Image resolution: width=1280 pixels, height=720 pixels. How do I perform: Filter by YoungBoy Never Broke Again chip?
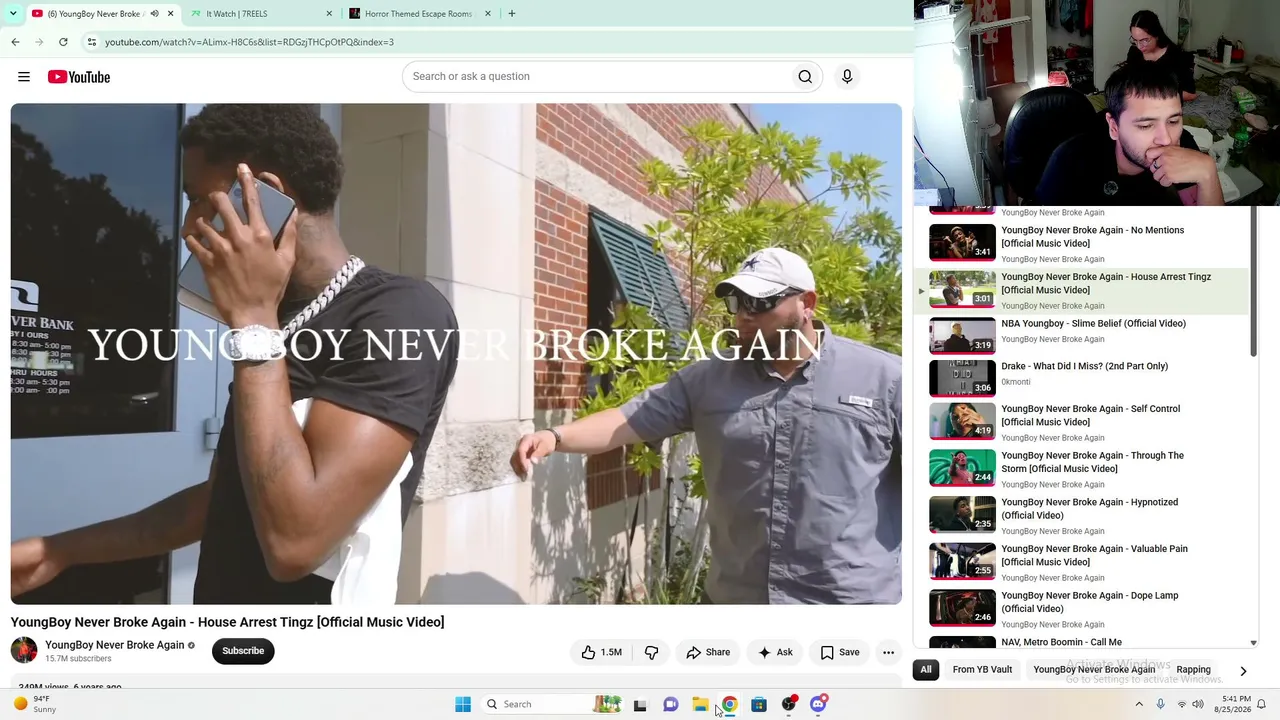[1094, 670]
